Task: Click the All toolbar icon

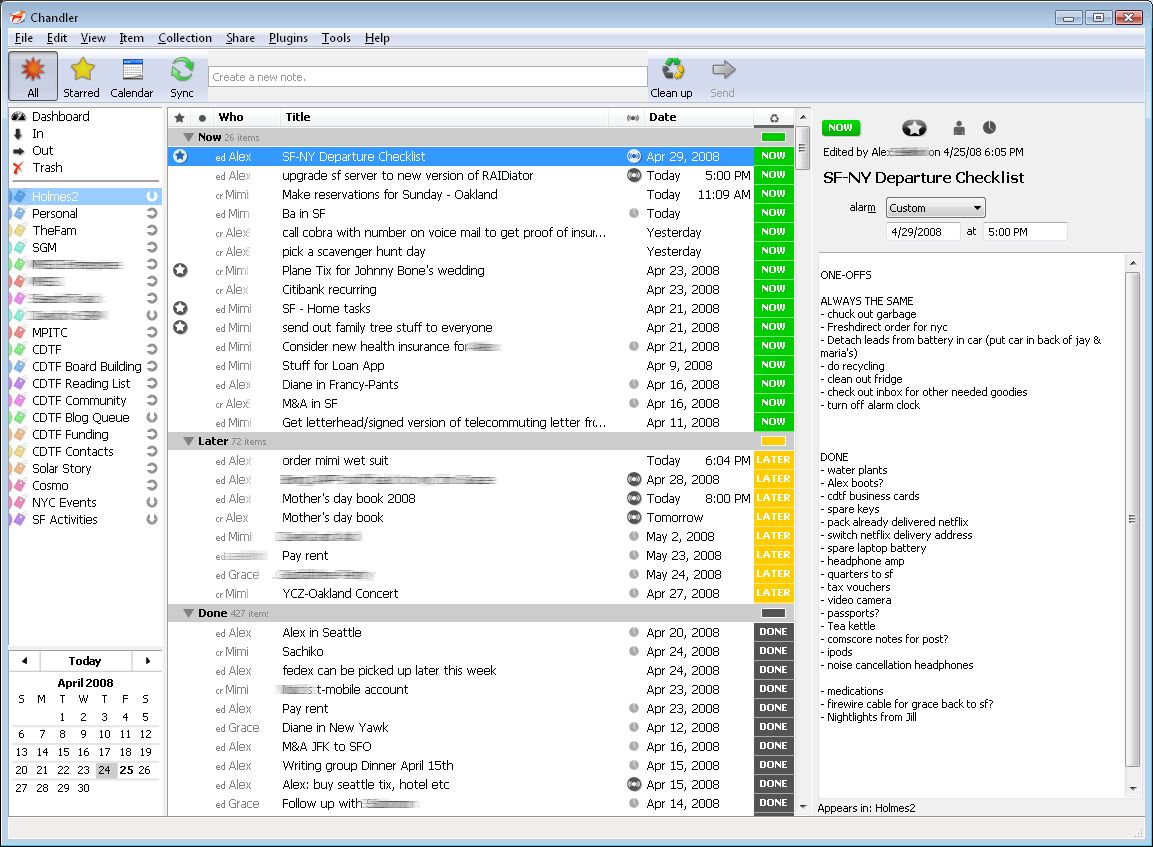Action: point(33,75)
